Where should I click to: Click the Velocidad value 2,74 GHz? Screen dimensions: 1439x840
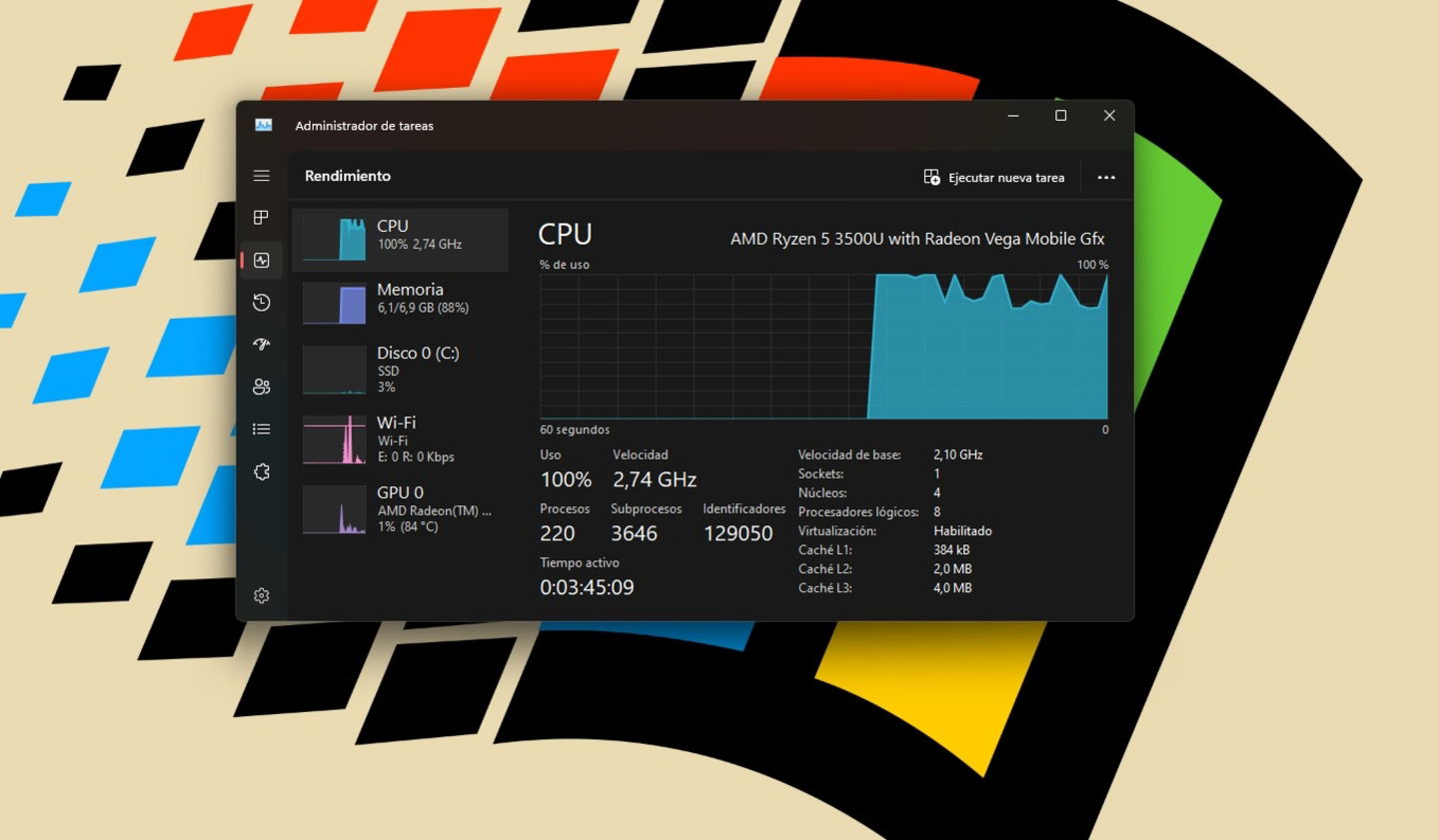[x=655, y=479]
